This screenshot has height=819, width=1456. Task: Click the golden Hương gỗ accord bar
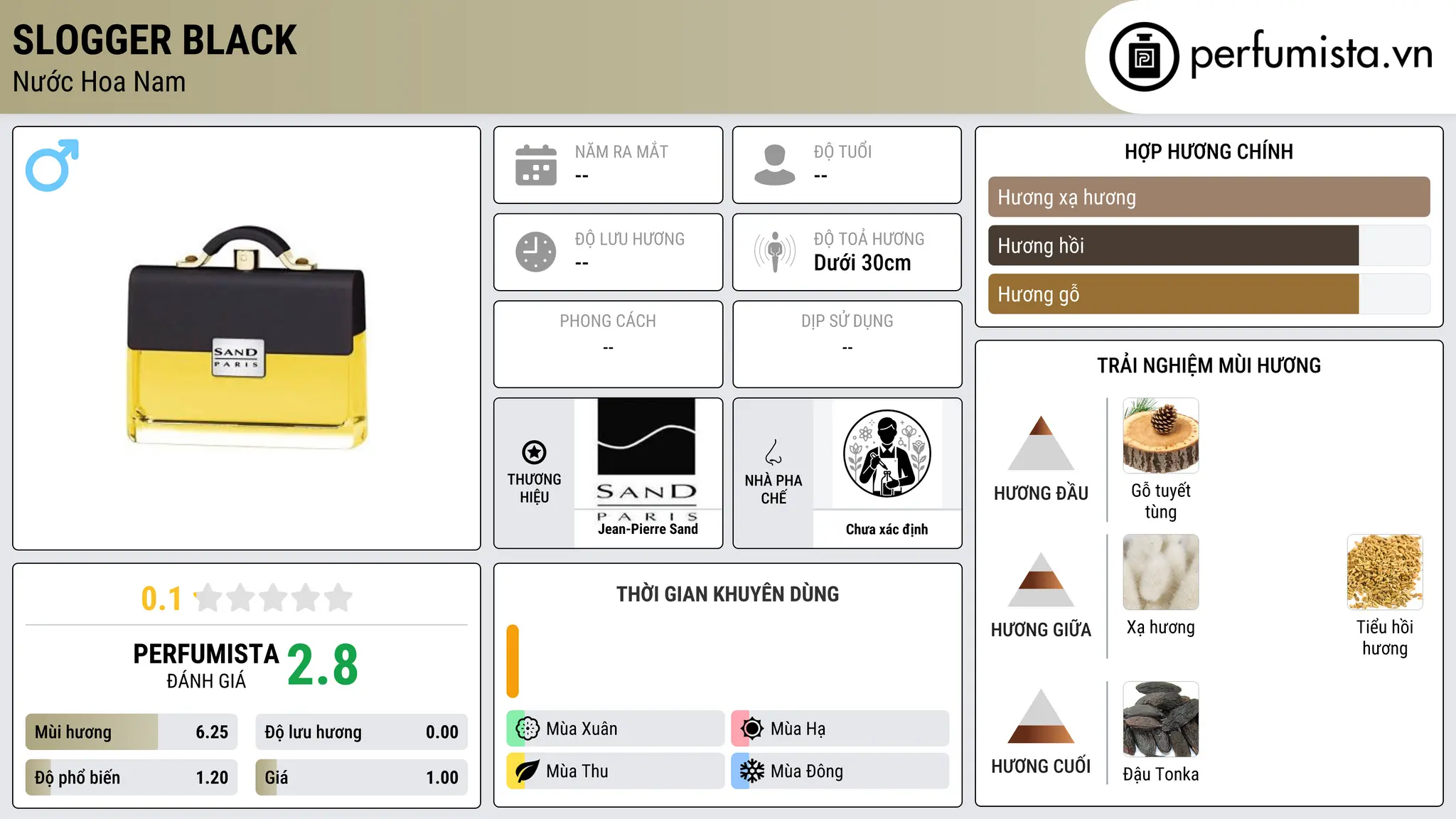(1209, 294)
